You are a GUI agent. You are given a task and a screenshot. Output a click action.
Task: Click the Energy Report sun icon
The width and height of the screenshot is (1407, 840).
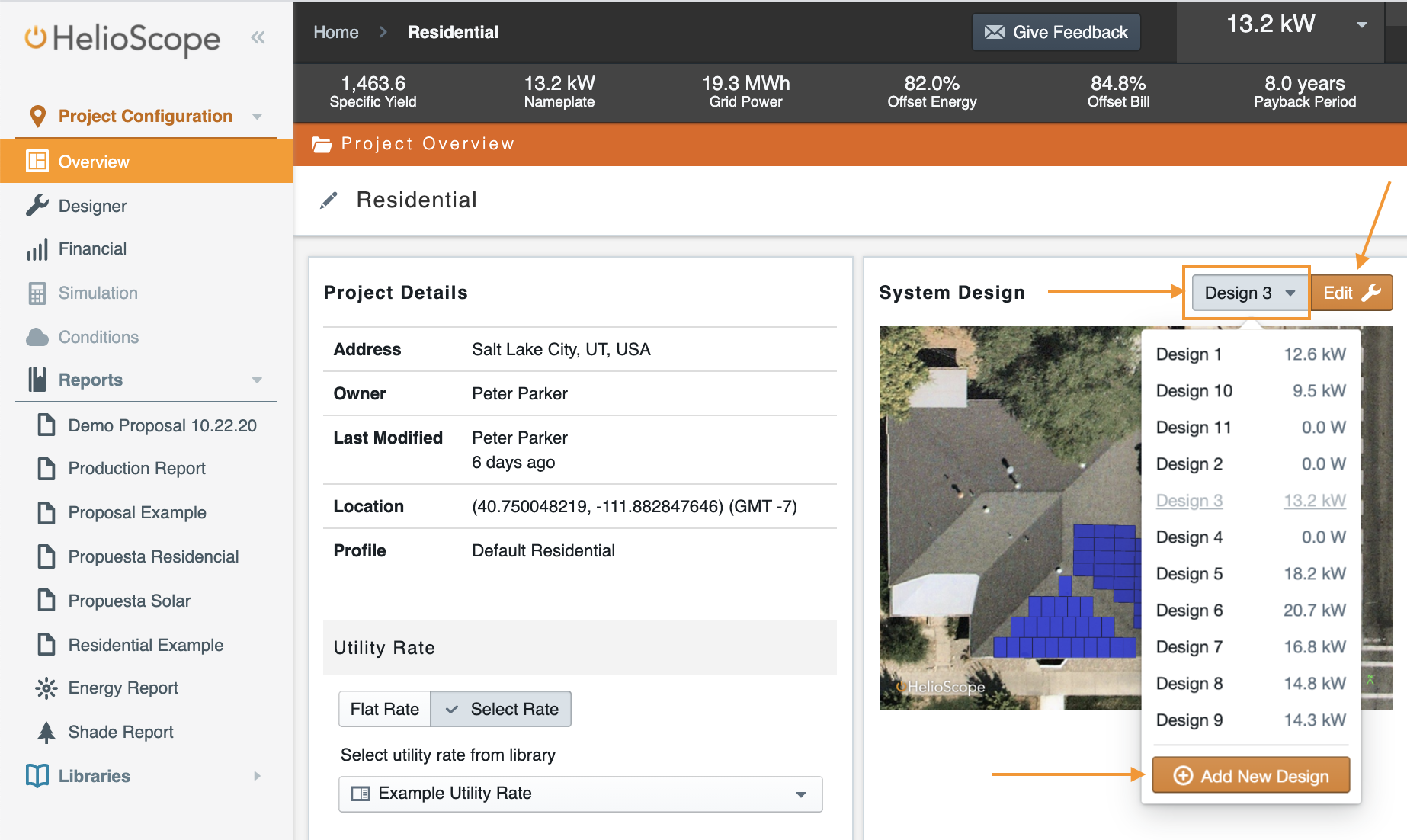(46, 688)
